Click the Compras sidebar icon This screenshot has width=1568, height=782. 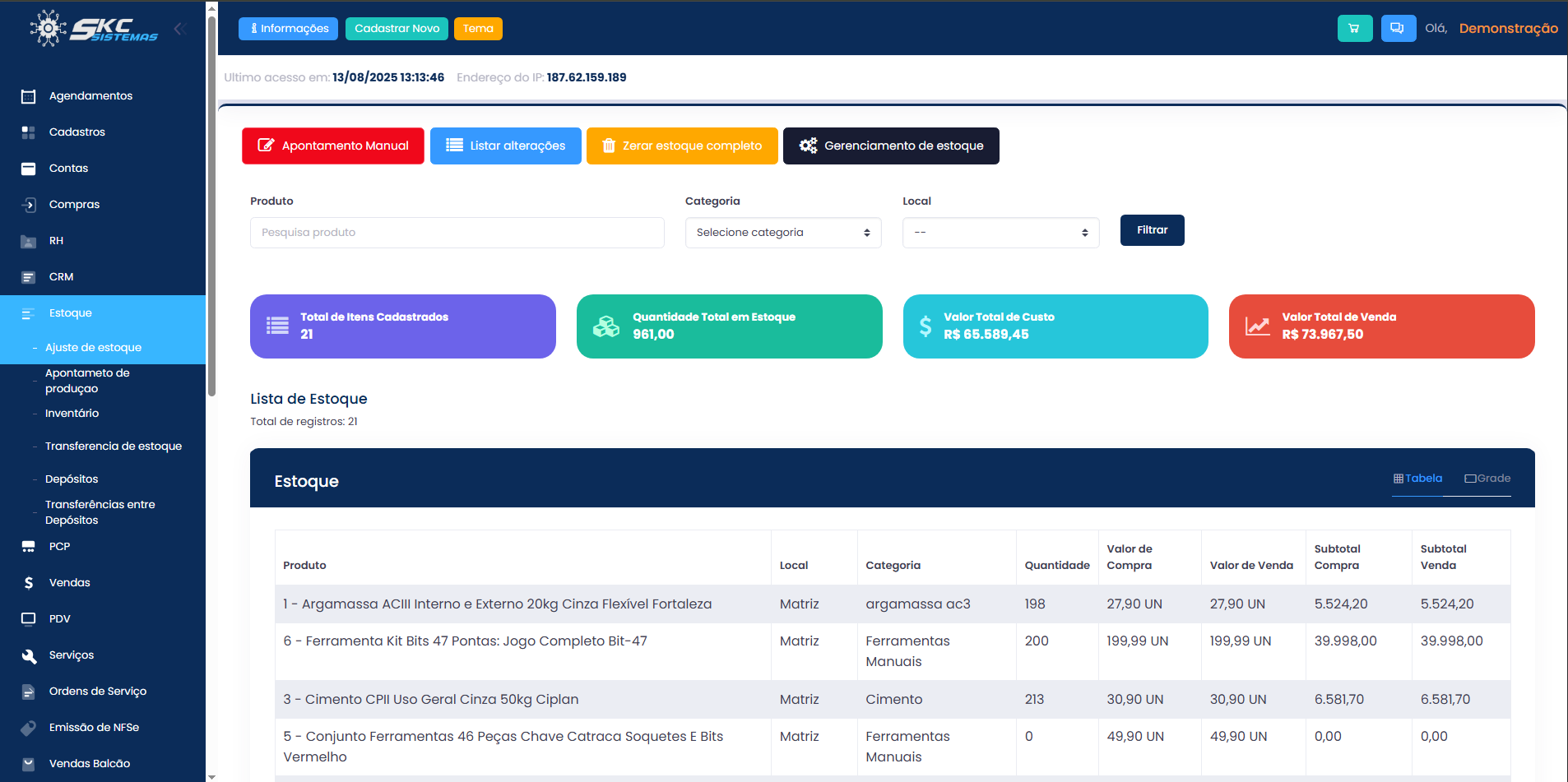pyautogui.click(x=28, y=205)
